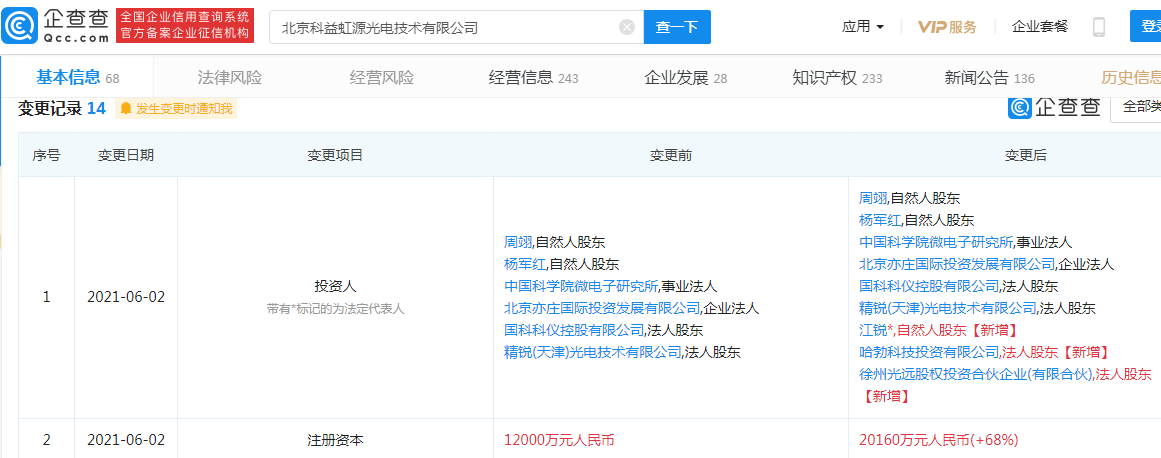The height and width of the screenshot is (458, 1161).
Task: Click the bell change-notification icon
Action: (x=125, y=108)
